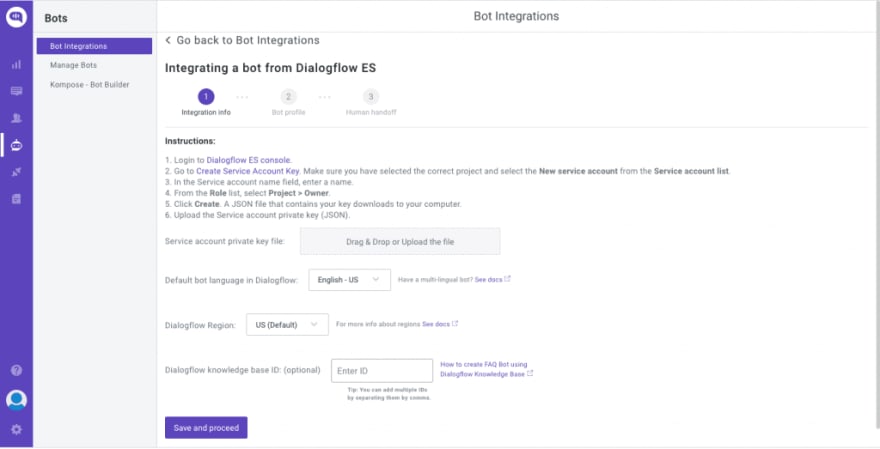Open How to create FAQ Bot link
This screenshot has width=880, height=449.
484,369
